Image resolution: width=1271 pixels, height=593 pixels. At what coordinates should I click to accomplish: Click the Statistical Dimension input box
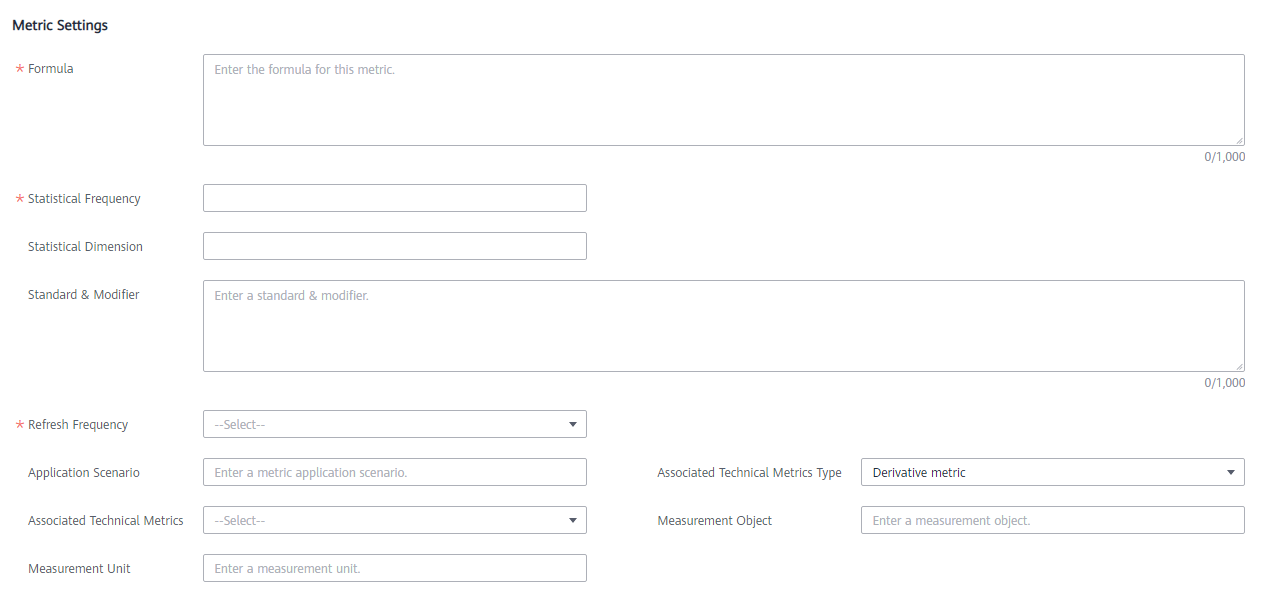pyautogui.click(x=395, y=246)
